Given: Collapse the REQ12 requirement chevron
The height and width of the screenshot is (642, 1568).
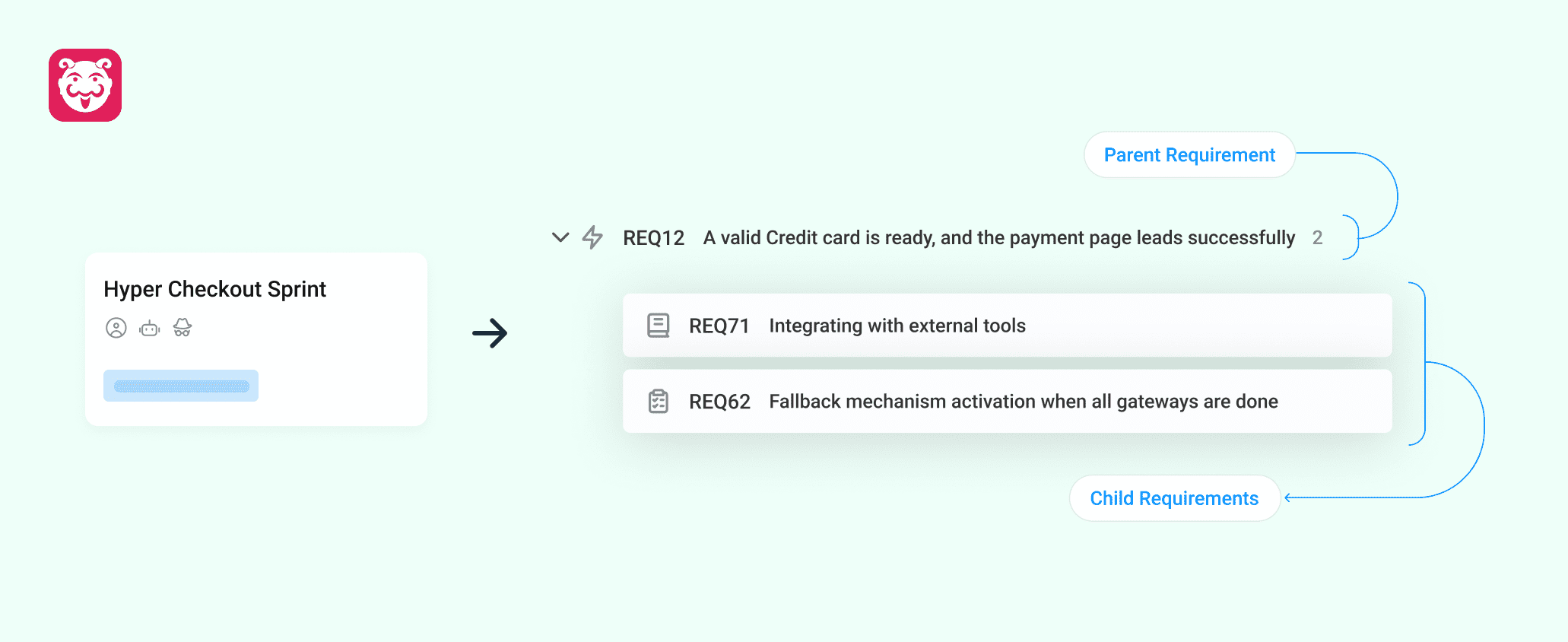Looking at the screenshot, I should tap(560, 237).
